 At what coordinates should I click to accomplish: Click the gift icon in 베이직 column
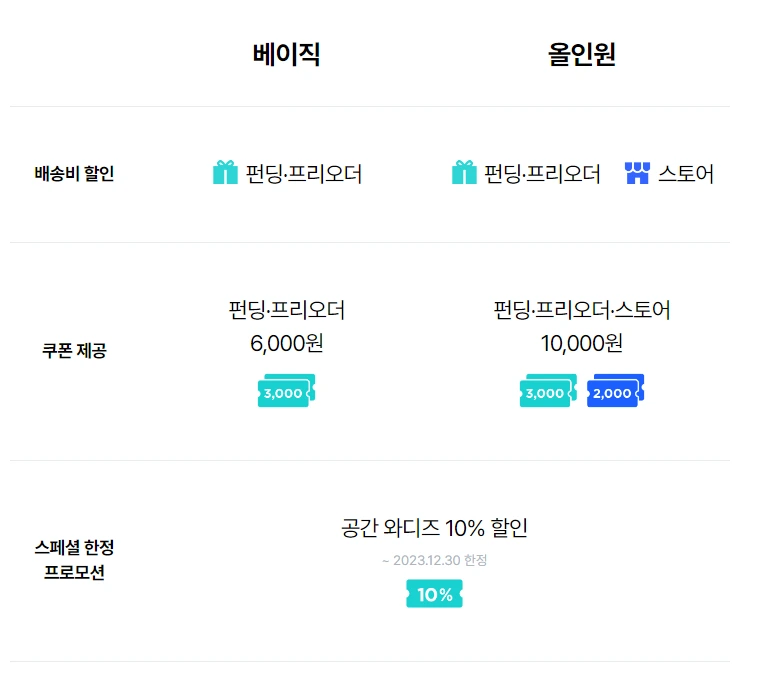point(226,173)
